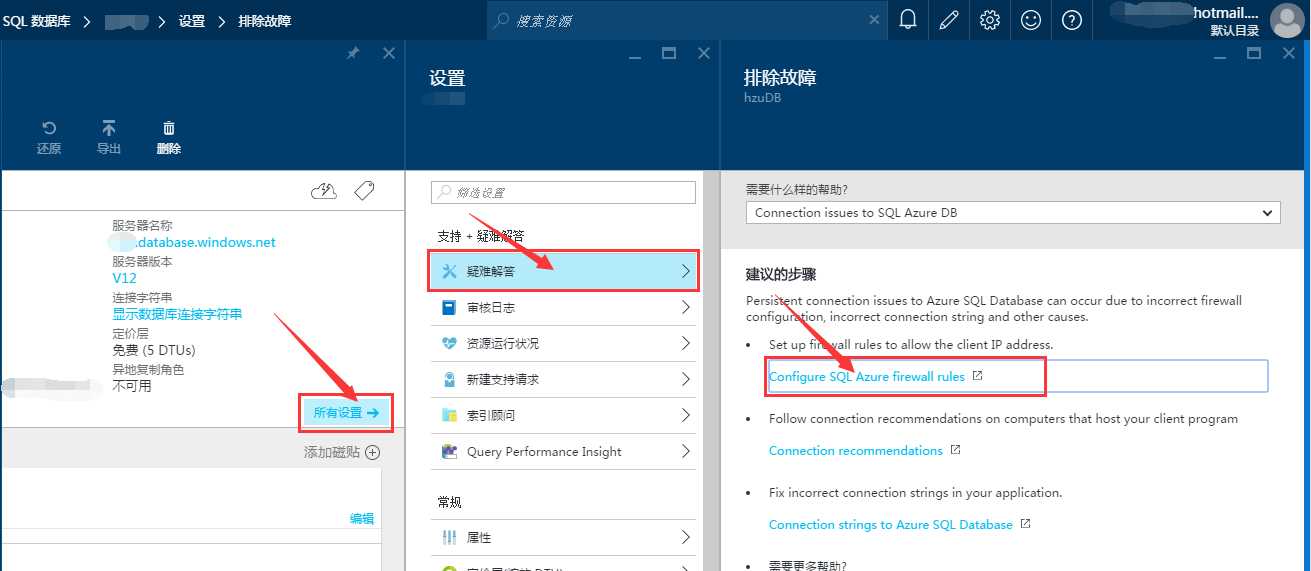
Task: Click 添加磁贴 text
Action: 331,452
